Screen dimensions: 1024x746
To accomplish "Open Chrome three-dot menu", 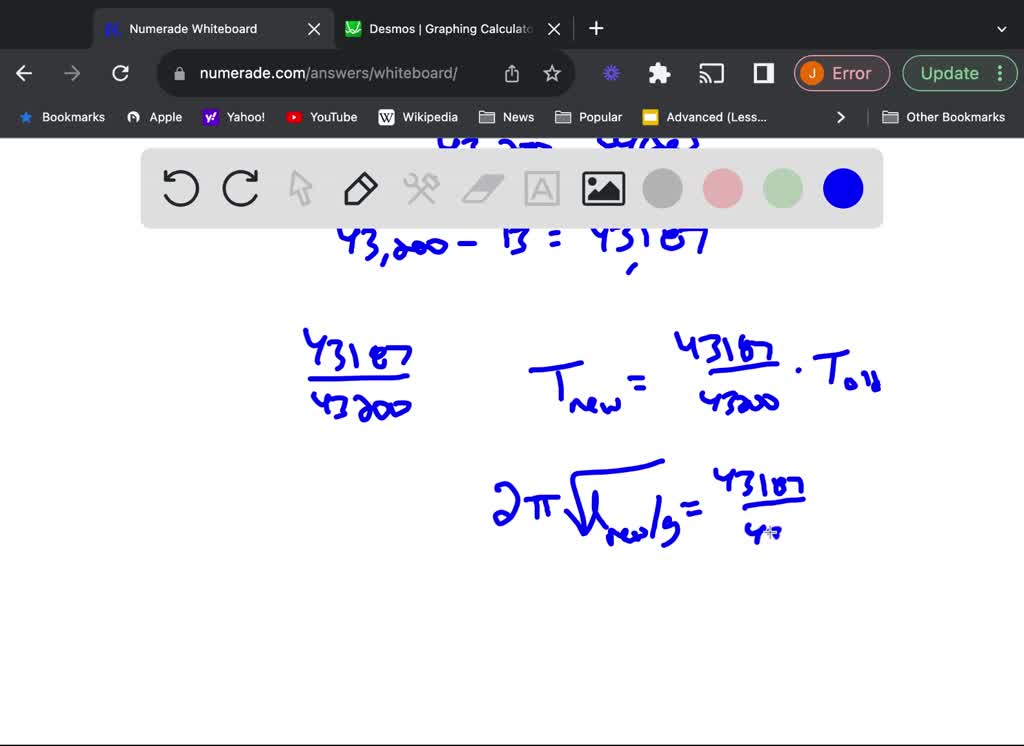I will pyautogui.click(x=1000, y=73).
